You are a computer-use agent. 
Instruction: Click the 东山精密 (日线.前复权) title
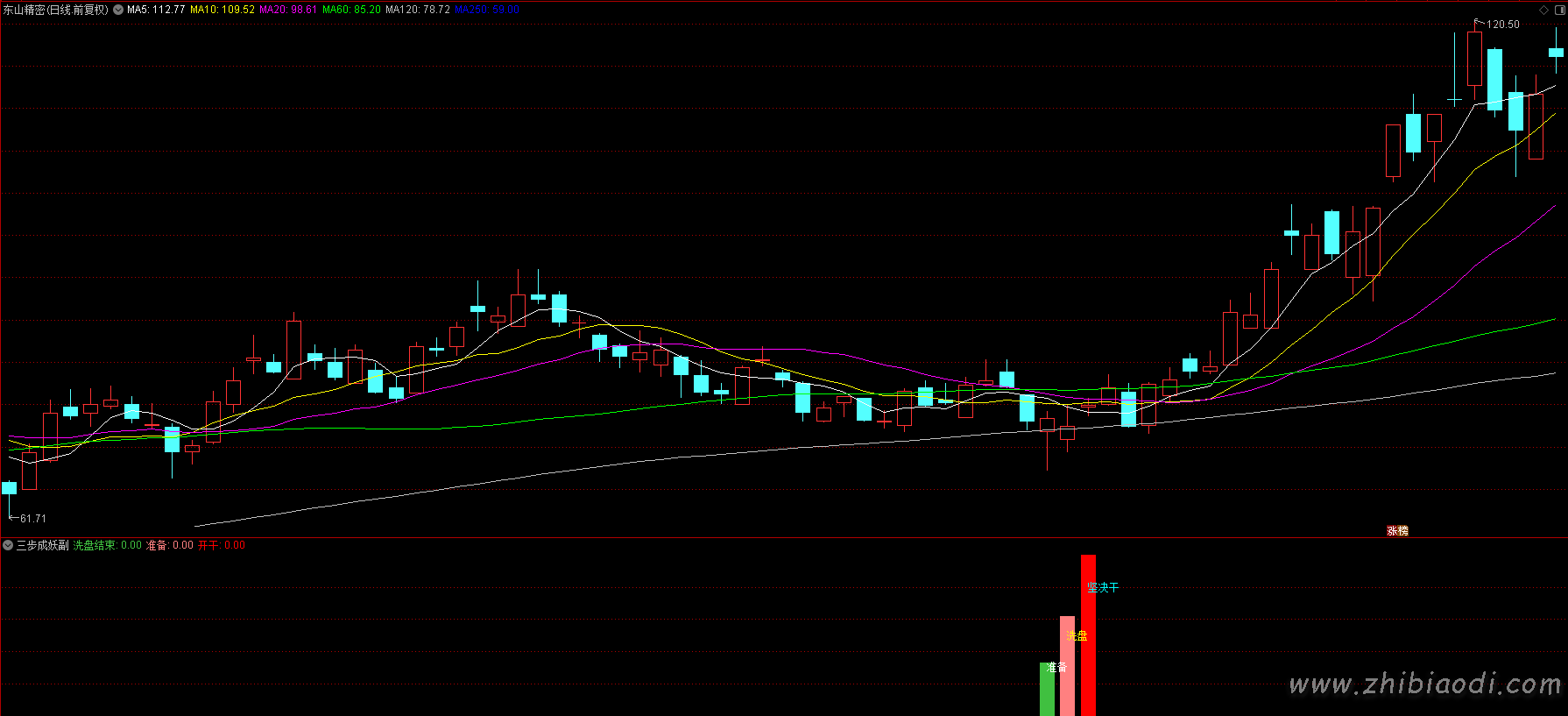tap(55, 10)
